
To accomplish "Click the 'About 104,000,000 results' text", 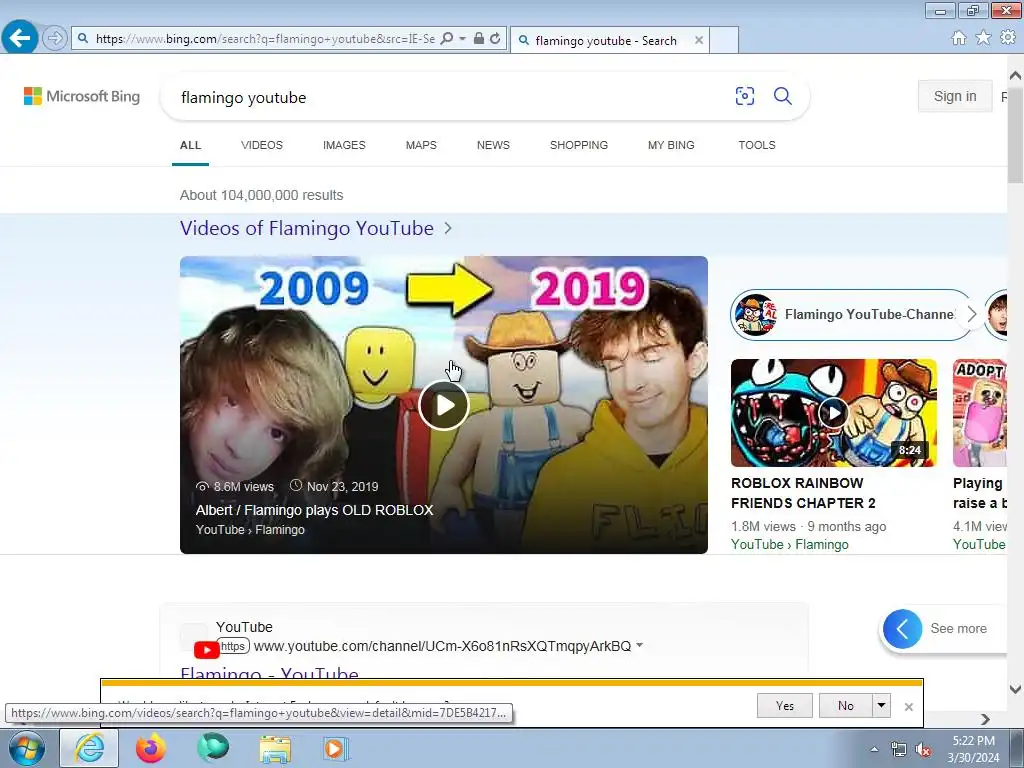I will click(261, 195).
